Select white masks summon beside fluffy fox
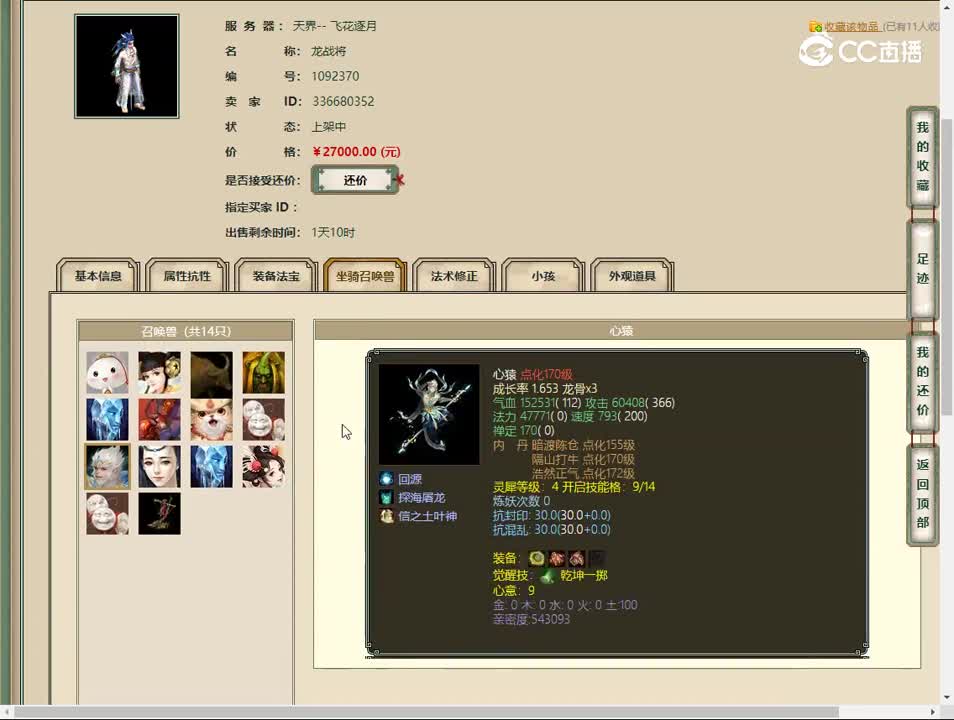This screenshot has width=954, height=720. (x=263, y=419)
